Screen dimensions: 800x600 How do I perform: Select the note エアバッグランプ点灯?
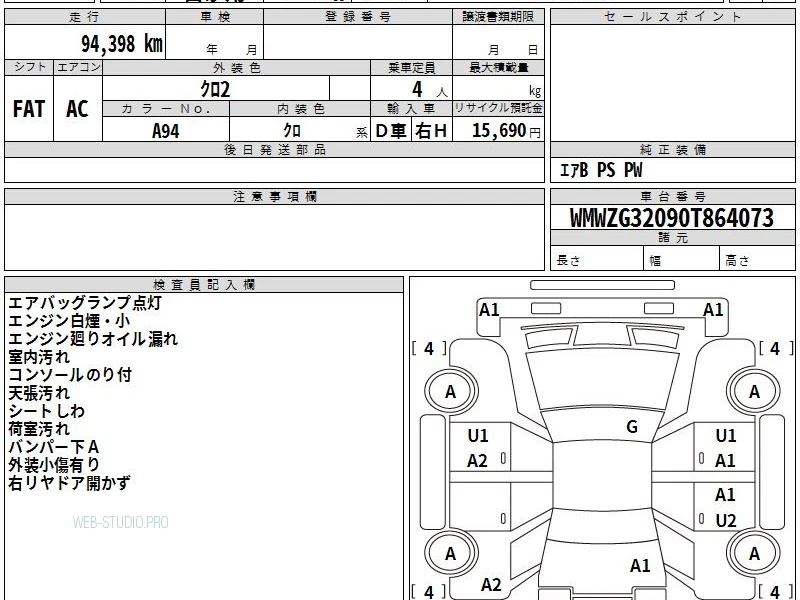(x=85, y=303)
